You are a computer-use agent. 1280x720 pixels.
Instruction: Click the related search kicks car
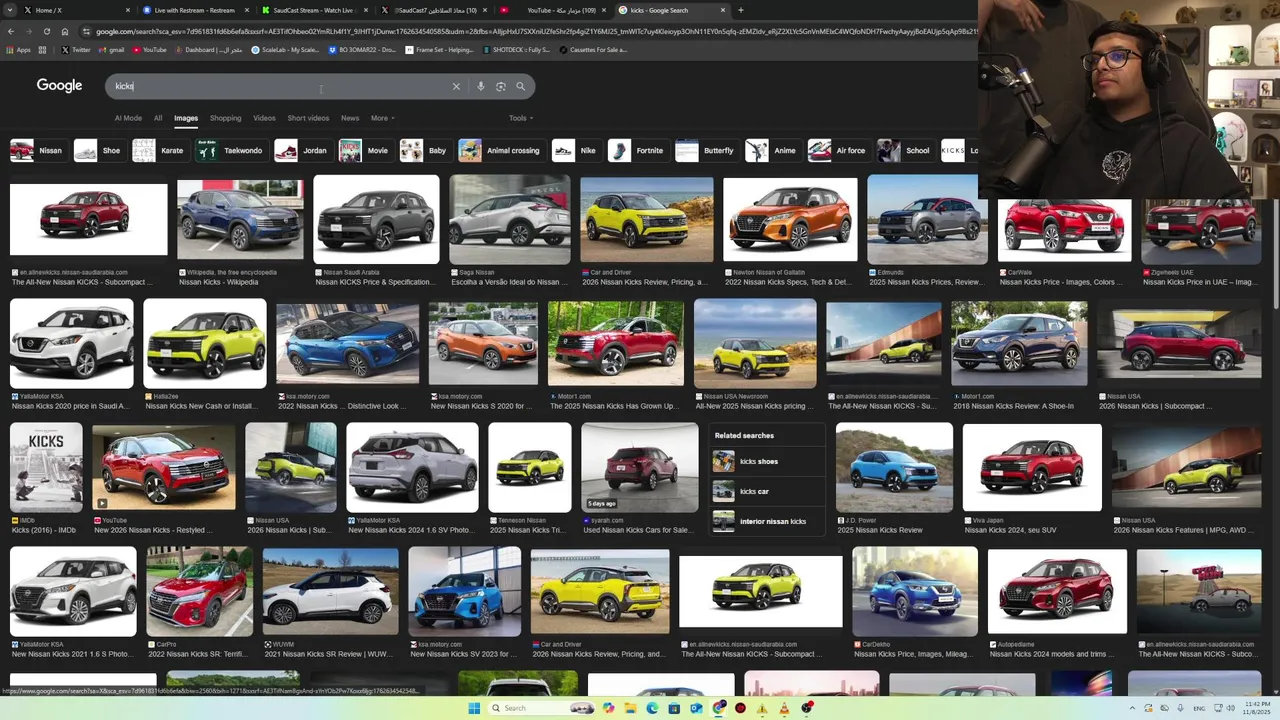767,492
